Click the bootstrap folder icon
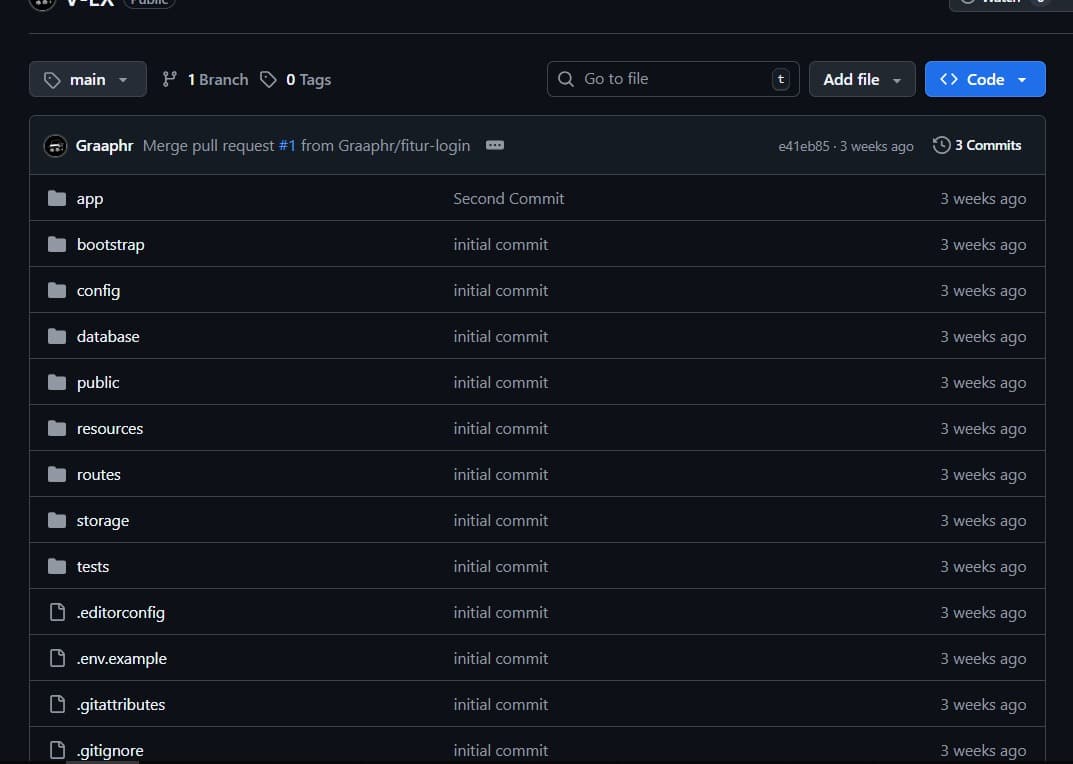The image size is (1073, 764). [57, 245]
